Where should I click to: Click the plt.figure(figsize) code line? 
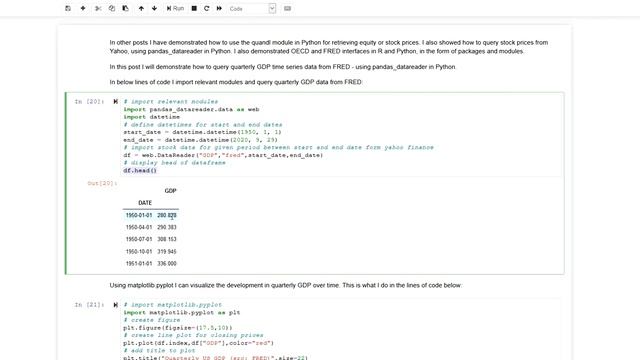point(178,328)
